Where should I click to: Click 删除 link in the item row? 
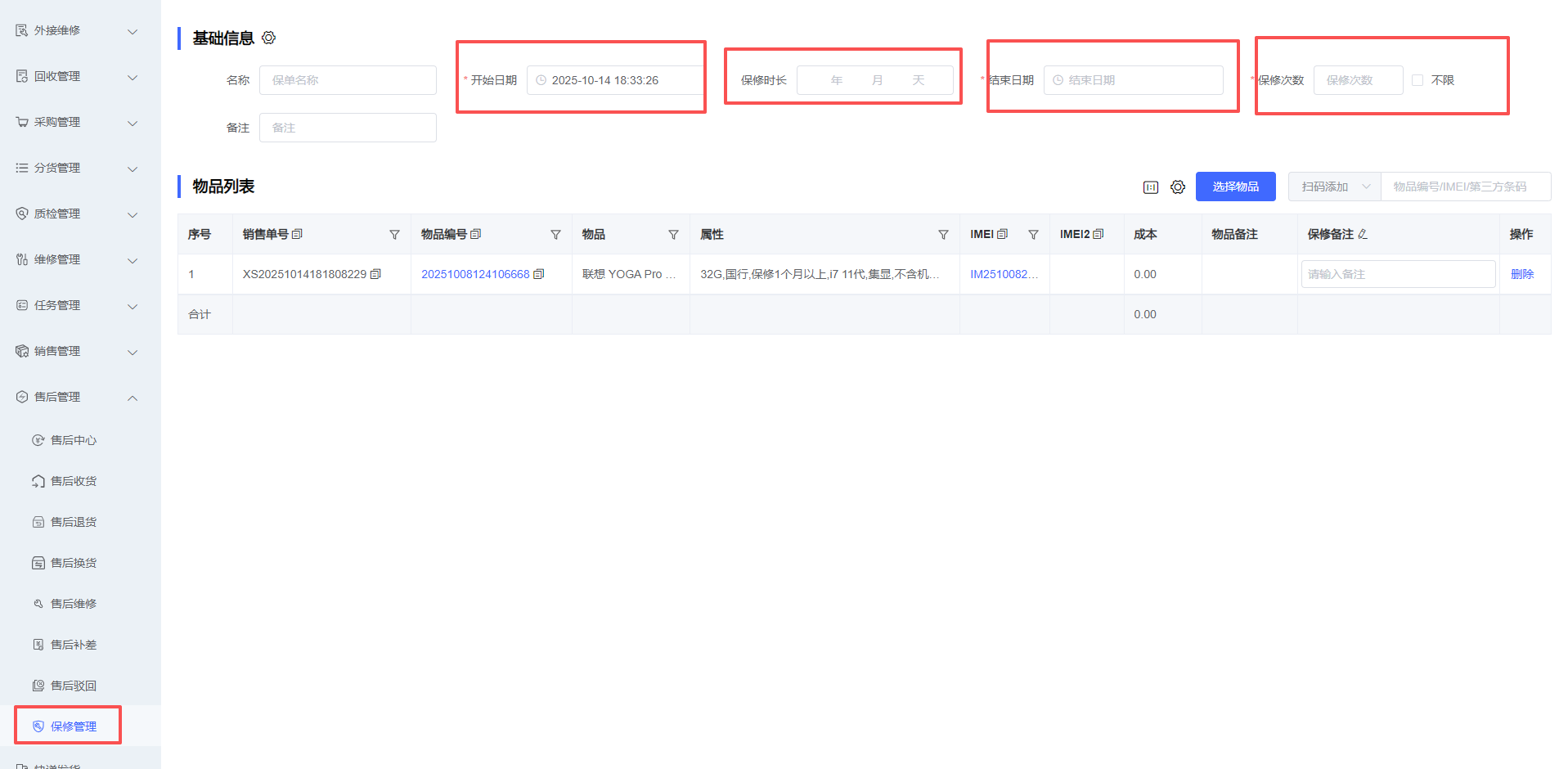[1521, 274]
